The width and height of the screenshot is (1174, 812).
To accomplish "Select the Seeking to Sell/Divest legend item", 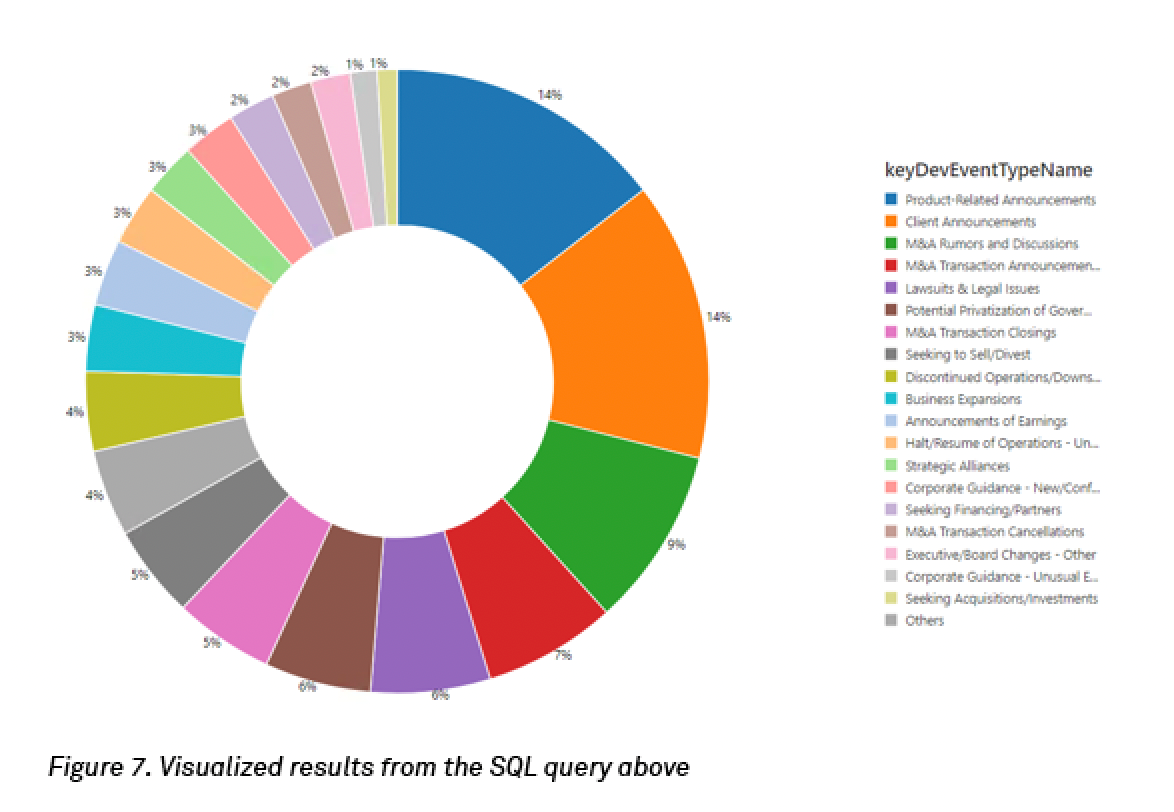I will pyautogui.click(x=967, y=355).
